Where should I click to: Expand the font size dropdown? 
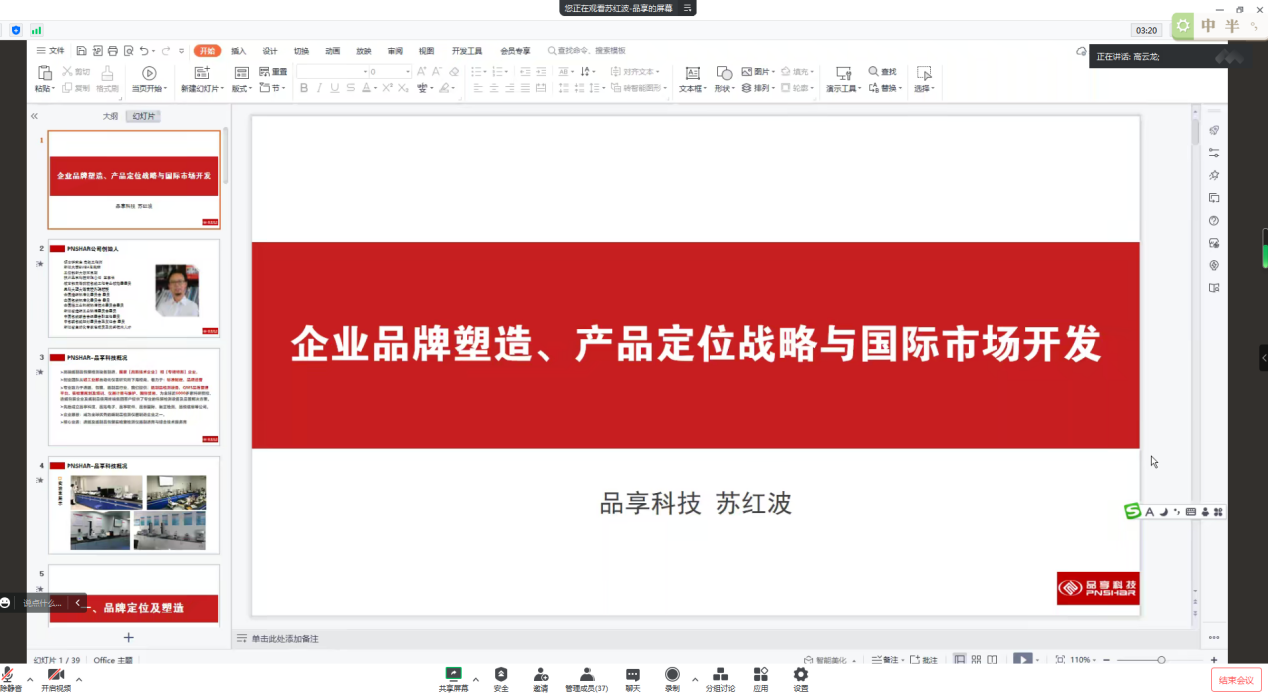(408, 72)
